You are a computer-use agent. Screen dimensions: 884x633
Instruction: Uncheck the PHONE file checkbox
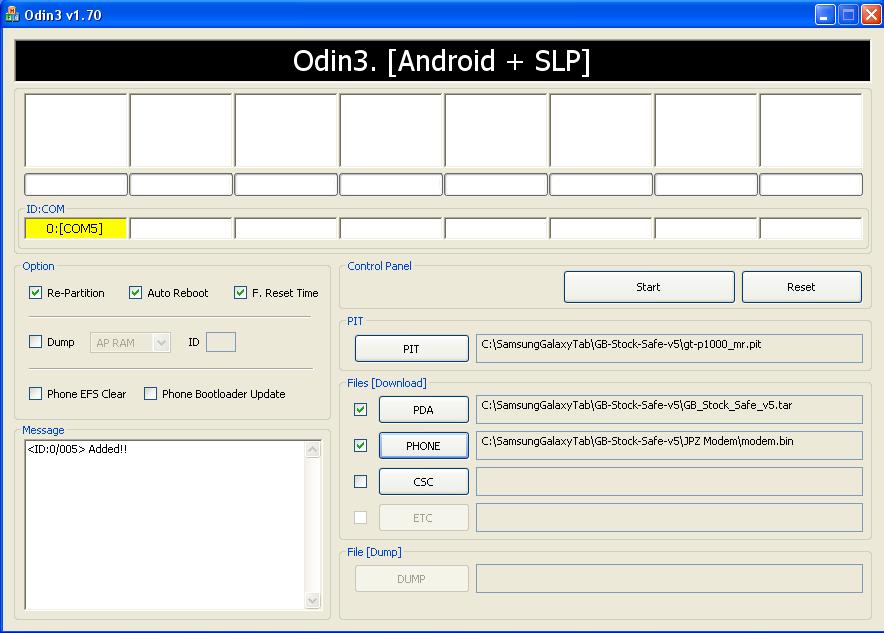click(x=361, y=445)
